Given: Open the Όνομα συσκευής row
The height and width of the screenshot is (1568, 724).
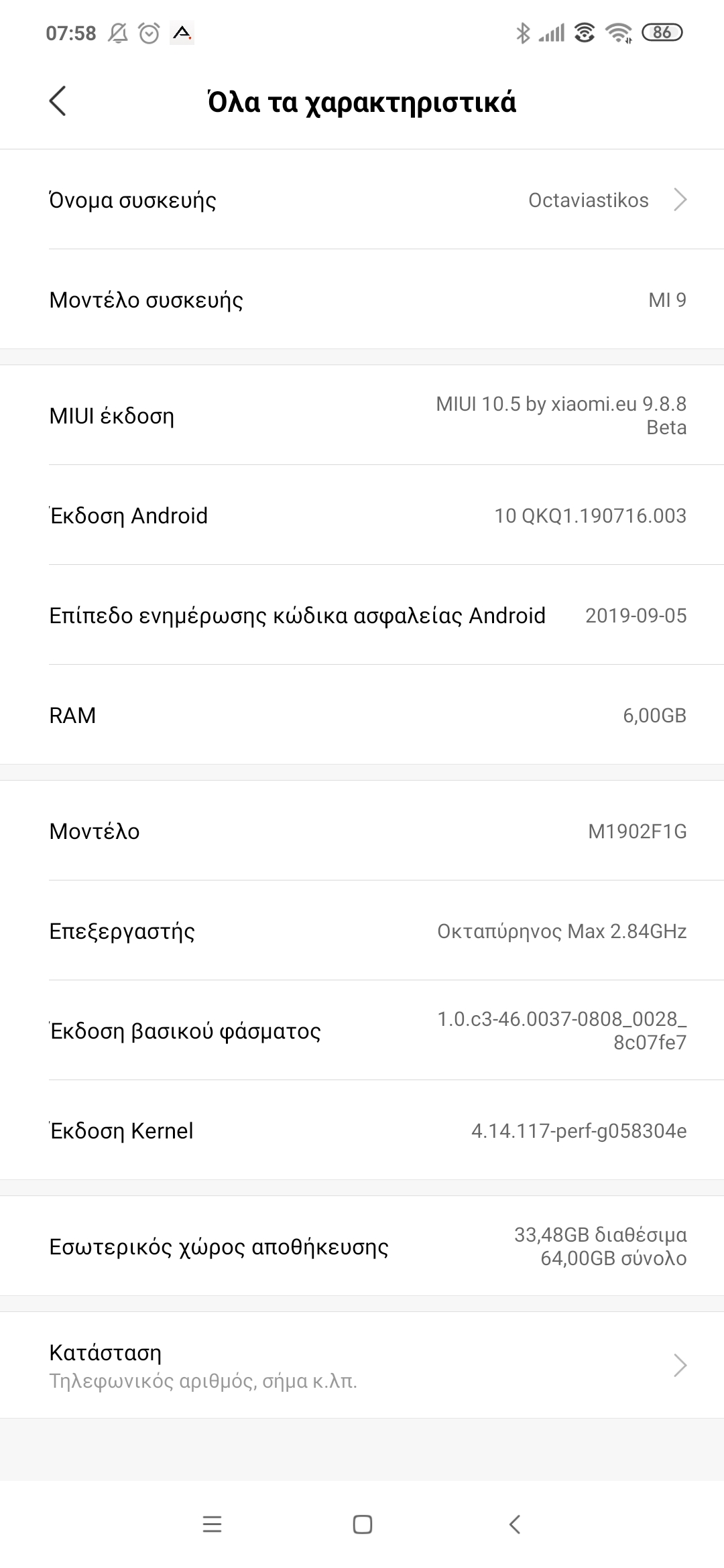Looking at the screenshot, I should point(362,200).
